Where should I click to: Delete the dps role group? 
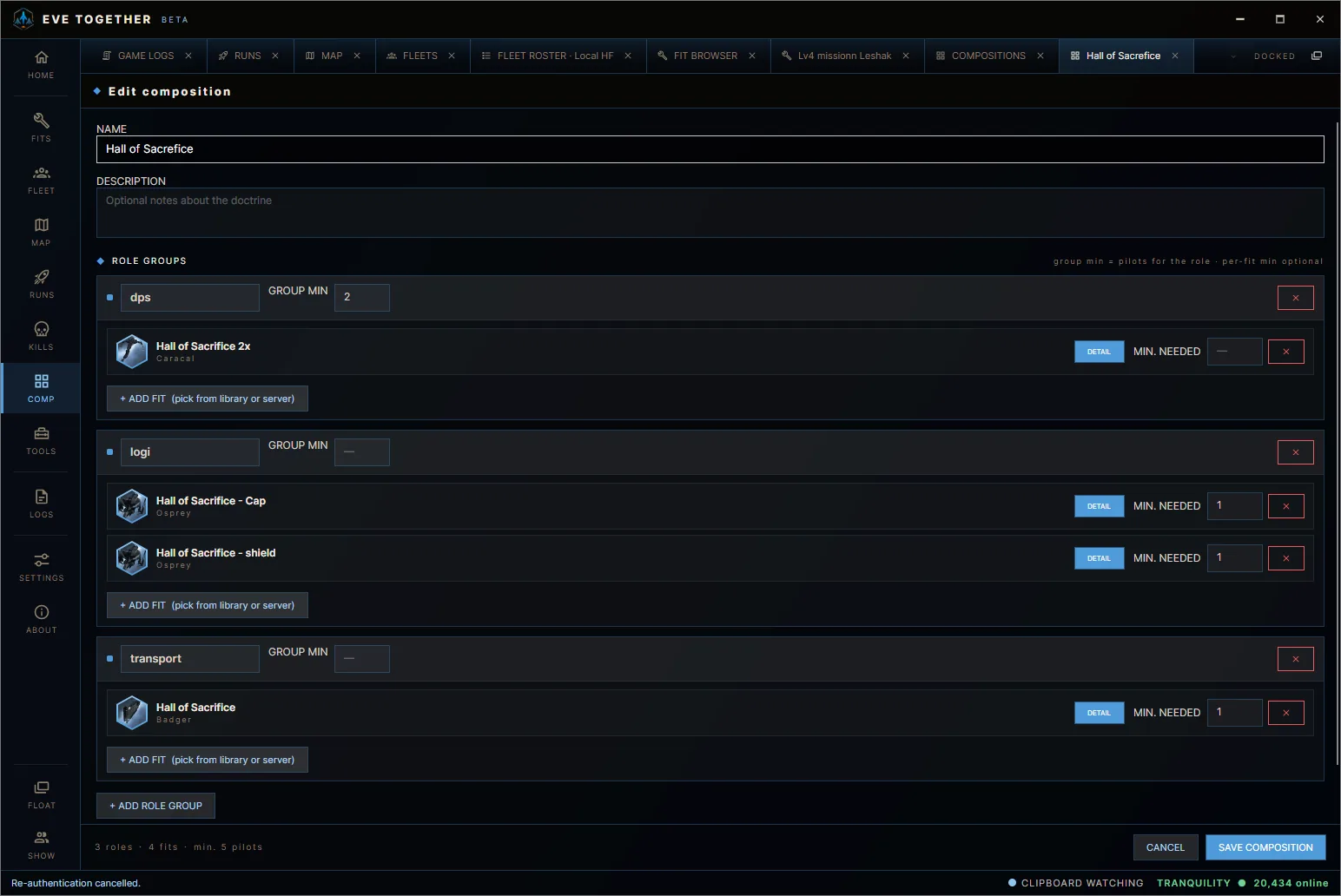tap(1295, 298)
